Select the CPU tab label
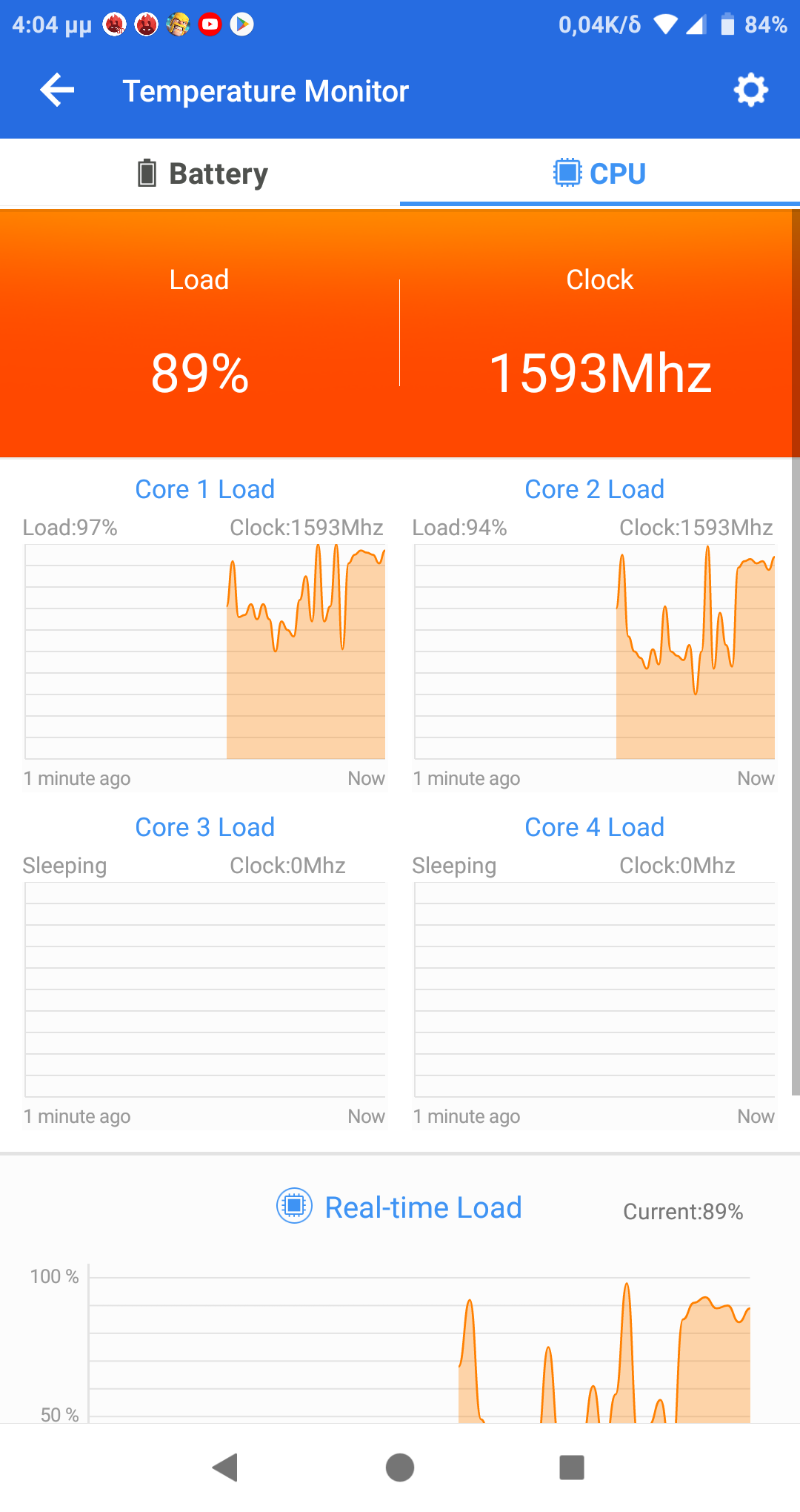 (x=618, y=173)
